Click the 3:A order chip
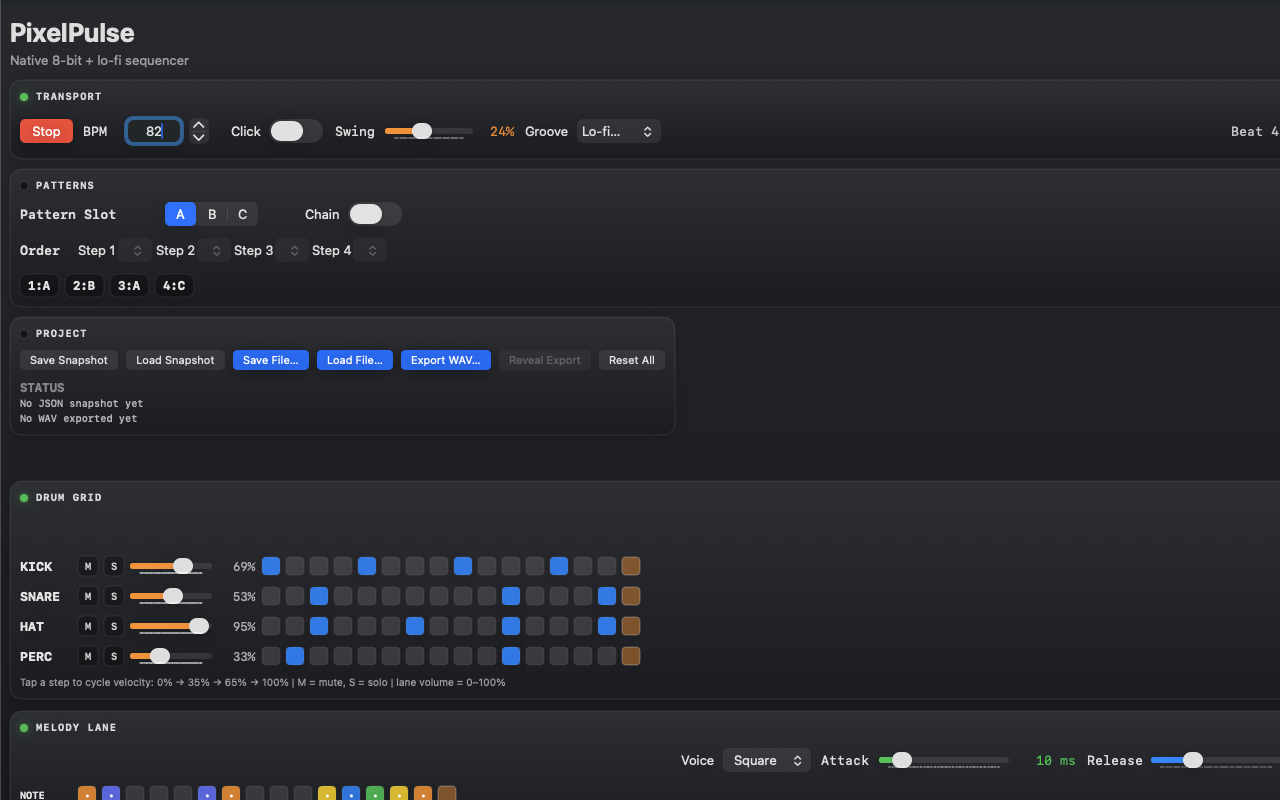The height and width of the screenshot is (800, 1280). (129, 286)
